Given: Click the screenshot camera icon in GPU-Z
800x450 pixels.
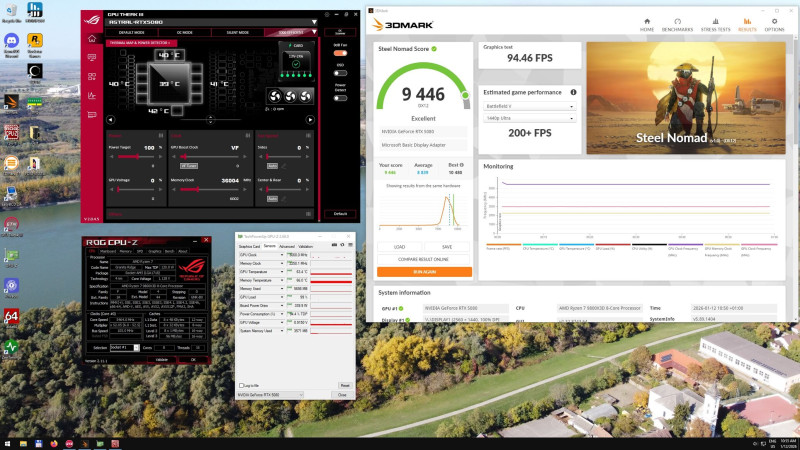Looking at the screenshot, I should (x=334, y=245).
